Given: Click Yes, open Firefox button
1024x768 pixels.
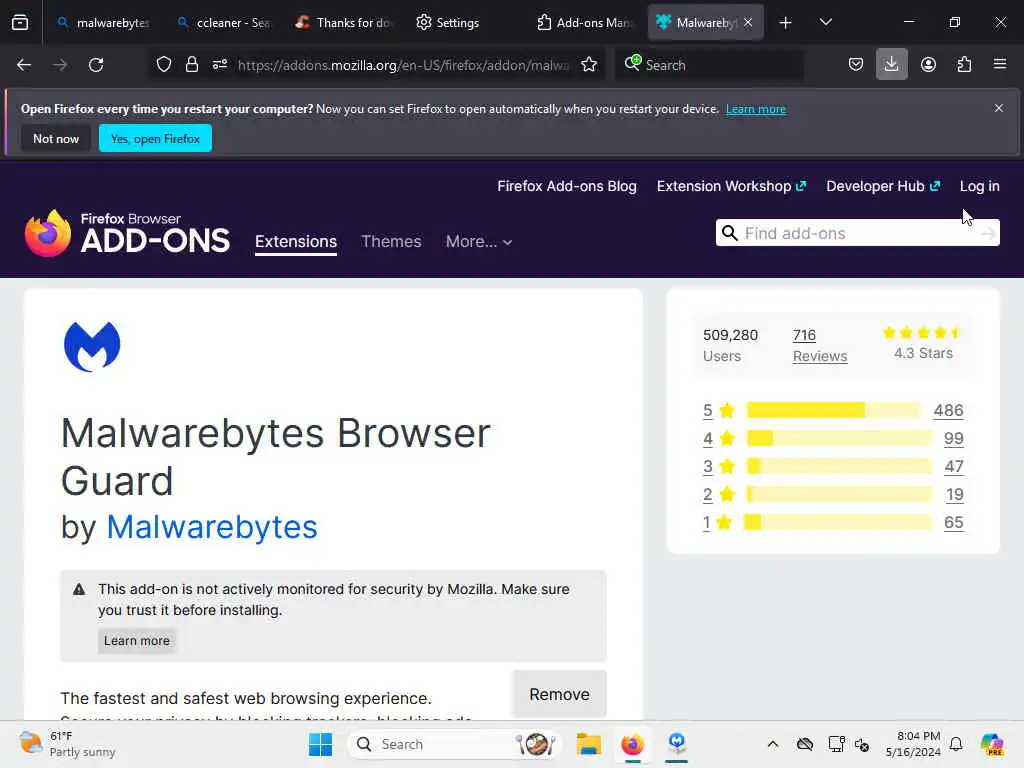Looking at the screenshot, I should [155, 138].
